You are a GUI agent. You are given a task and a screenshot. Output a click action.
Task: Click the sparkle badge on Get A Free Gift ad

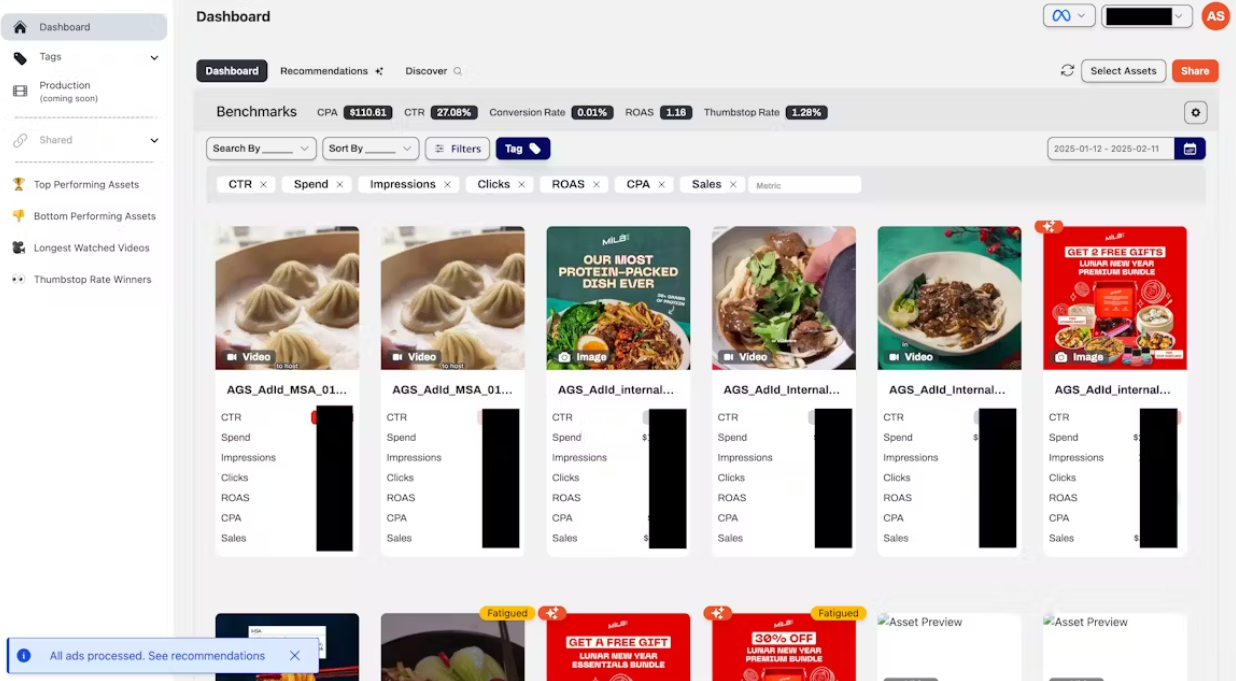pos(552,613)
